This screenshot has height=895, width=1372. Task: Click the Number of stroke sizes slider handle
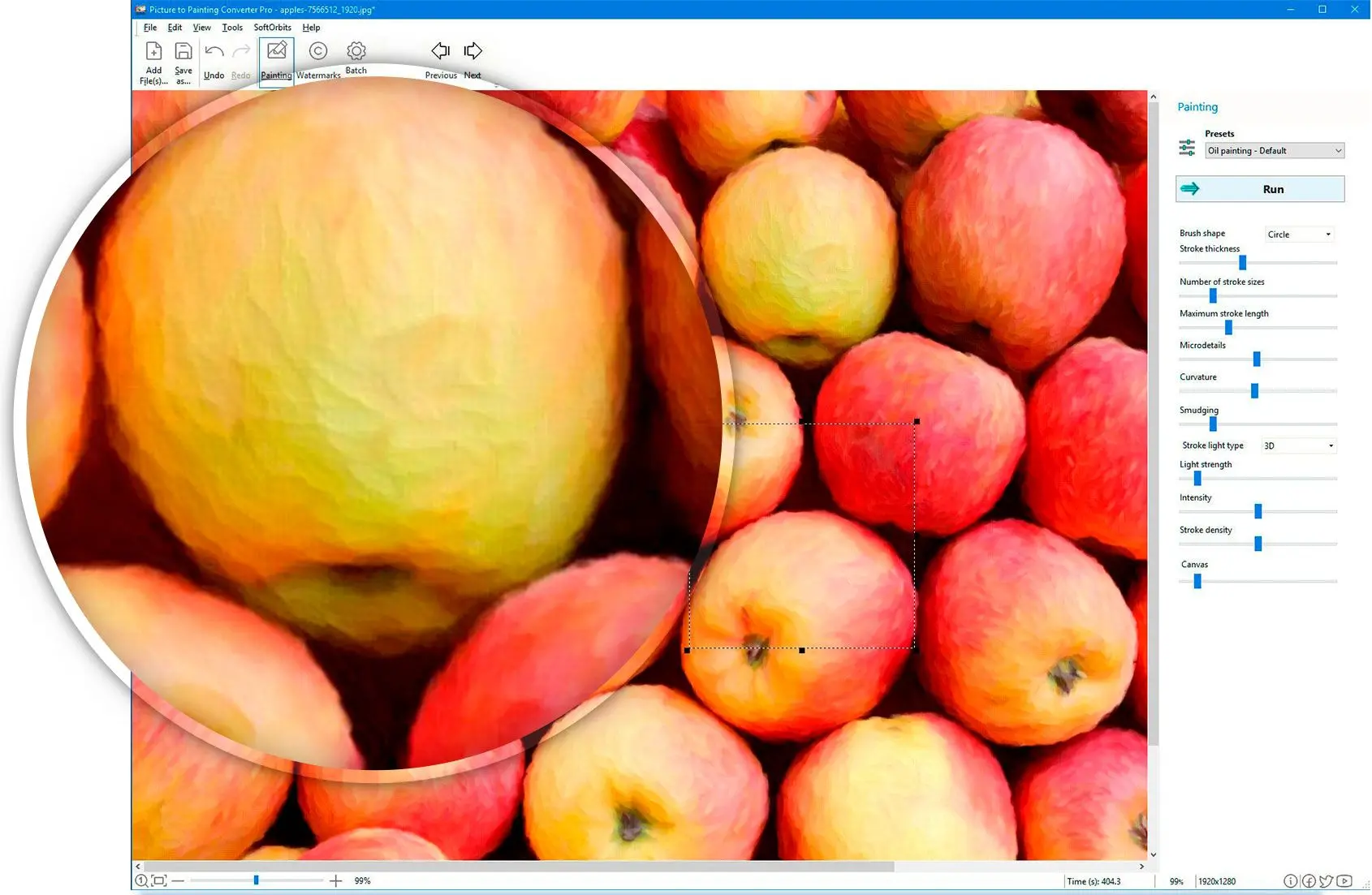[x=1213, y=295]
